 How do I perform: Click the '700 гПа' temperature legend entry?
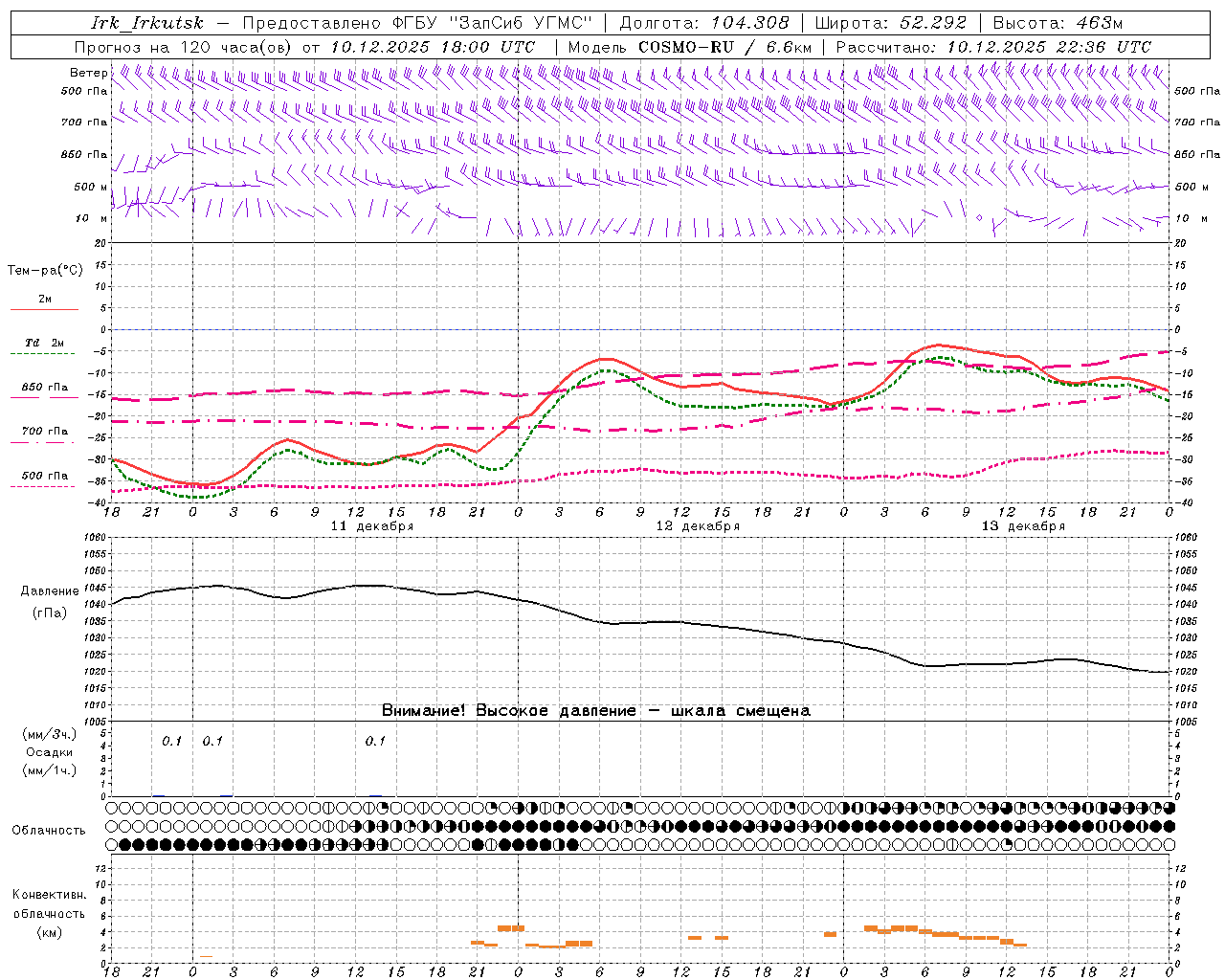[x=45, y=432]
